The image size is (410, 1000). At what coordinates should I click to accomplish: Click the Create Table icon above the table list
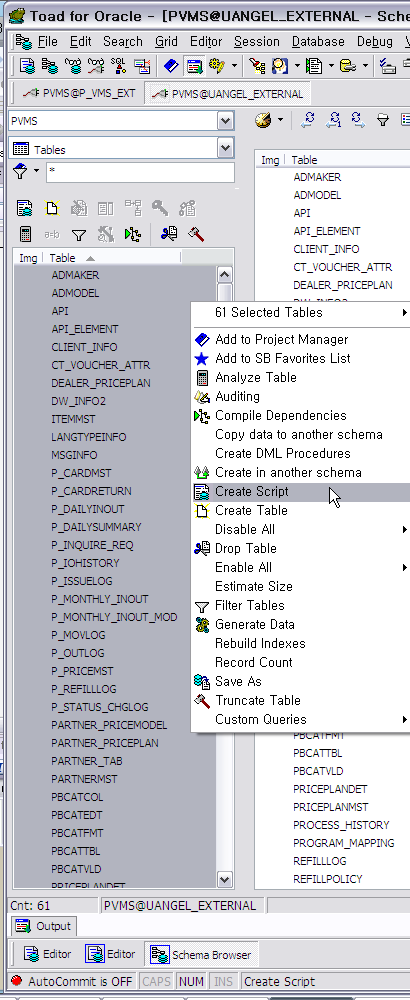(x=52, y=208)
